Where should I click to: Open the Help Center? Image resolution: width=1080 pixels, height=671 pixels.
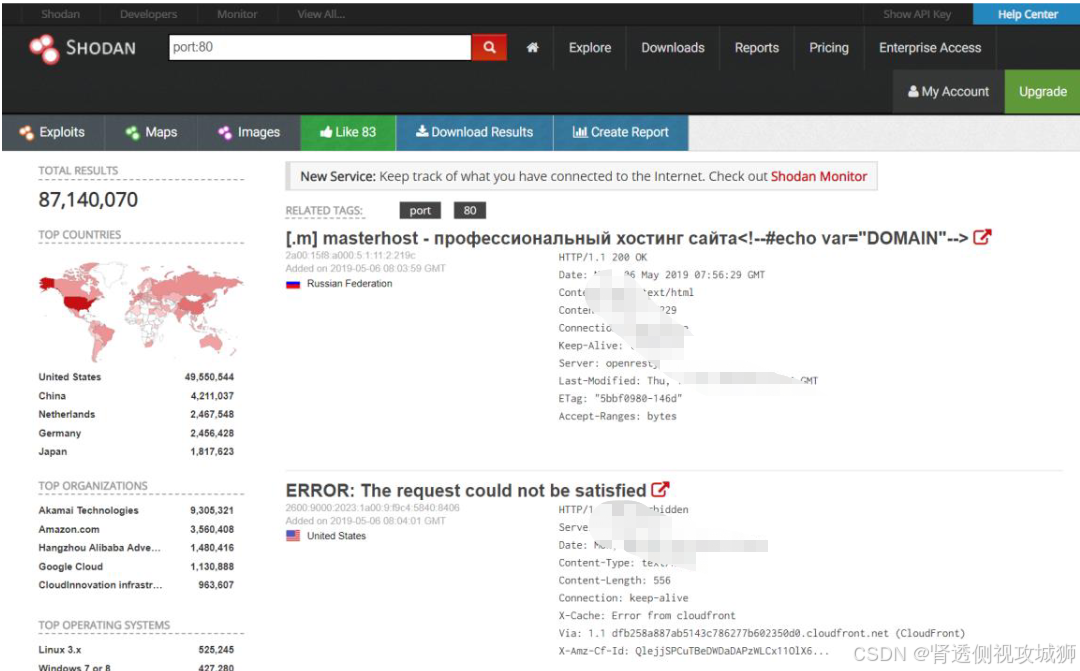click(x=1027, y=14)
